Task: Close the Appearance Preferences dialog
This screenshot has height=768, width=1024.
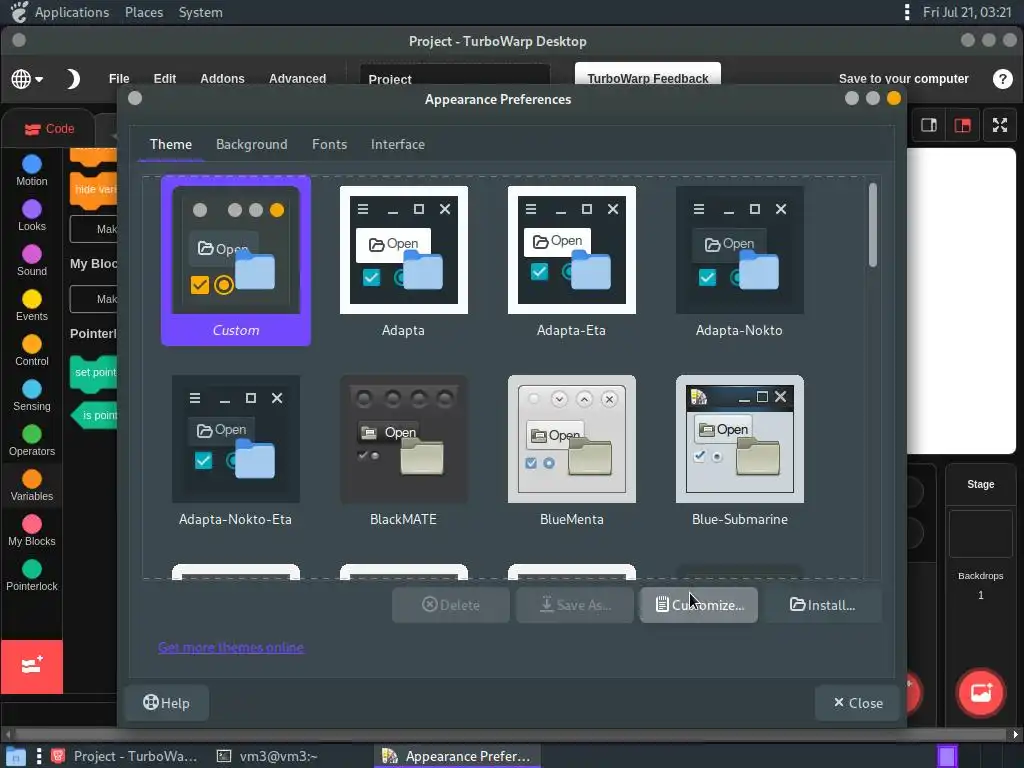Action: (857, 703)
